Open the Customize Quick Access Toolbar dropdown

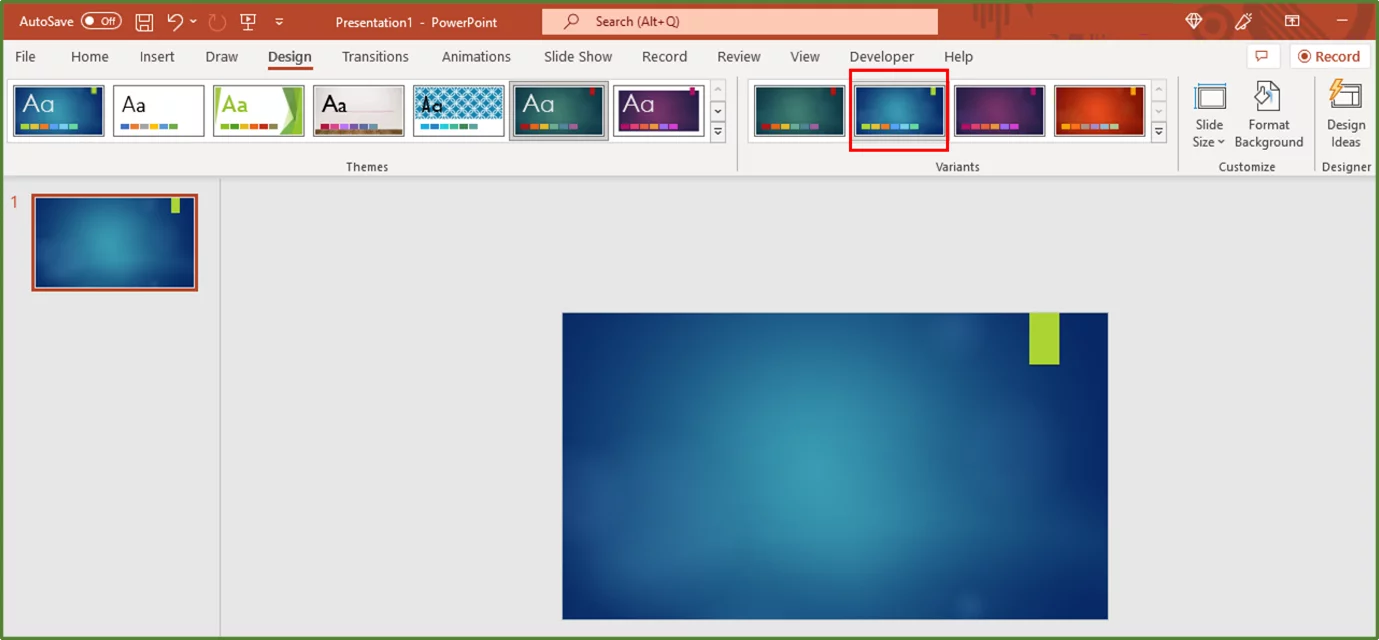278,21
